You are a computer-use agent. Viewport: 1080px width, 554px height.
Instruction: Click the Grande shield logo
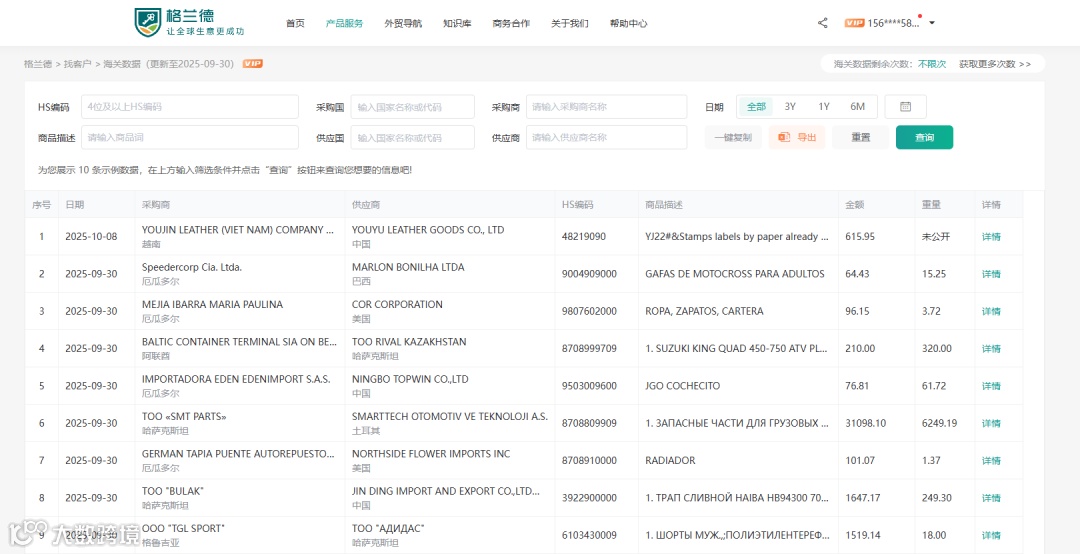tap(147, 22)
